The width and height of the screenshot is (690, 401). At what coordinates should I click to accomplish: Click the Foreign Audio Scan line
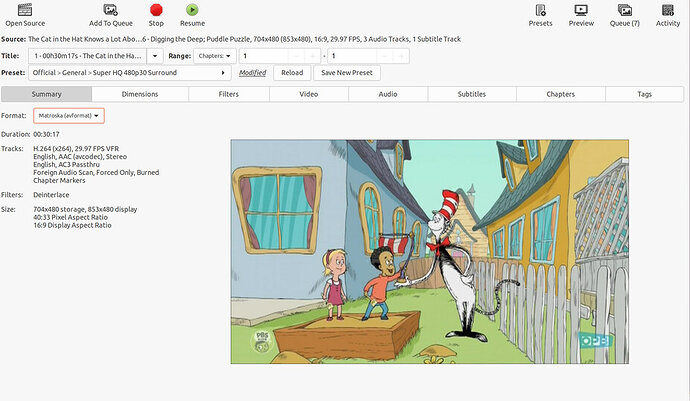[x=96, y=173]
